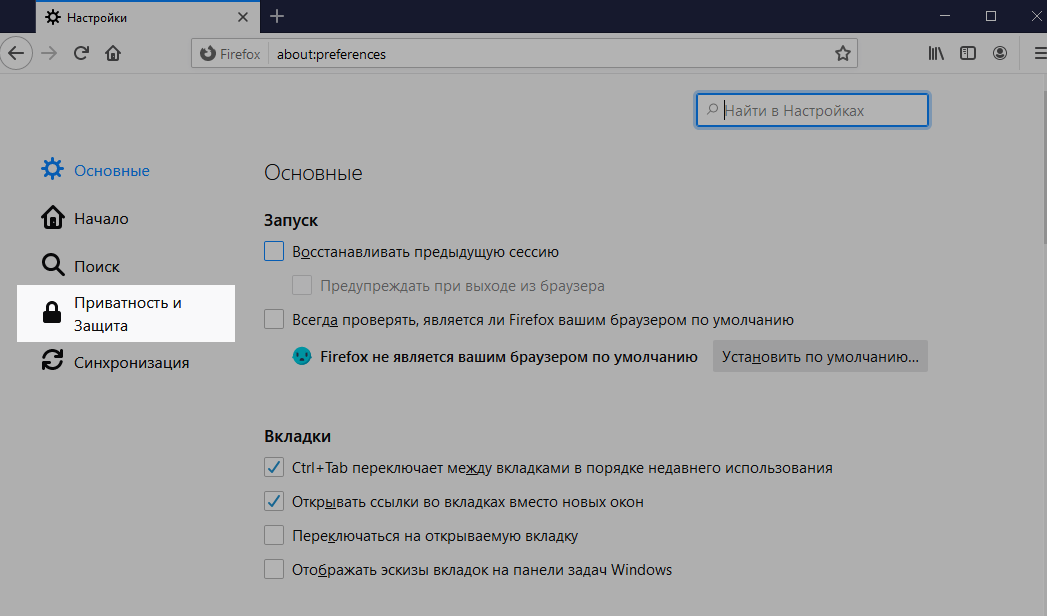Open the hamburger application menu

pos(1040,53)
